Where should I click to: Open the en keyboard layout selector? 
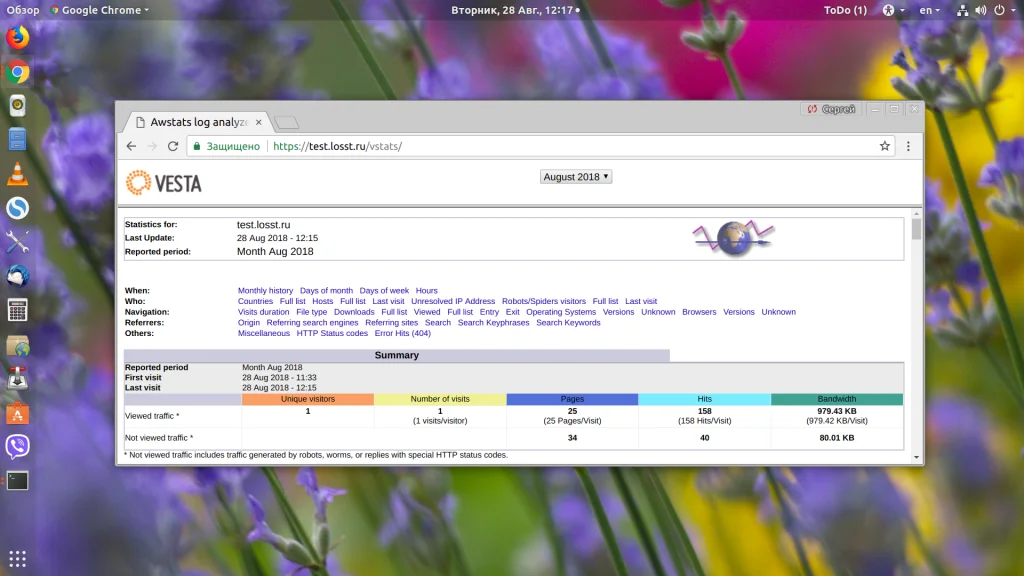coord(930,10)
